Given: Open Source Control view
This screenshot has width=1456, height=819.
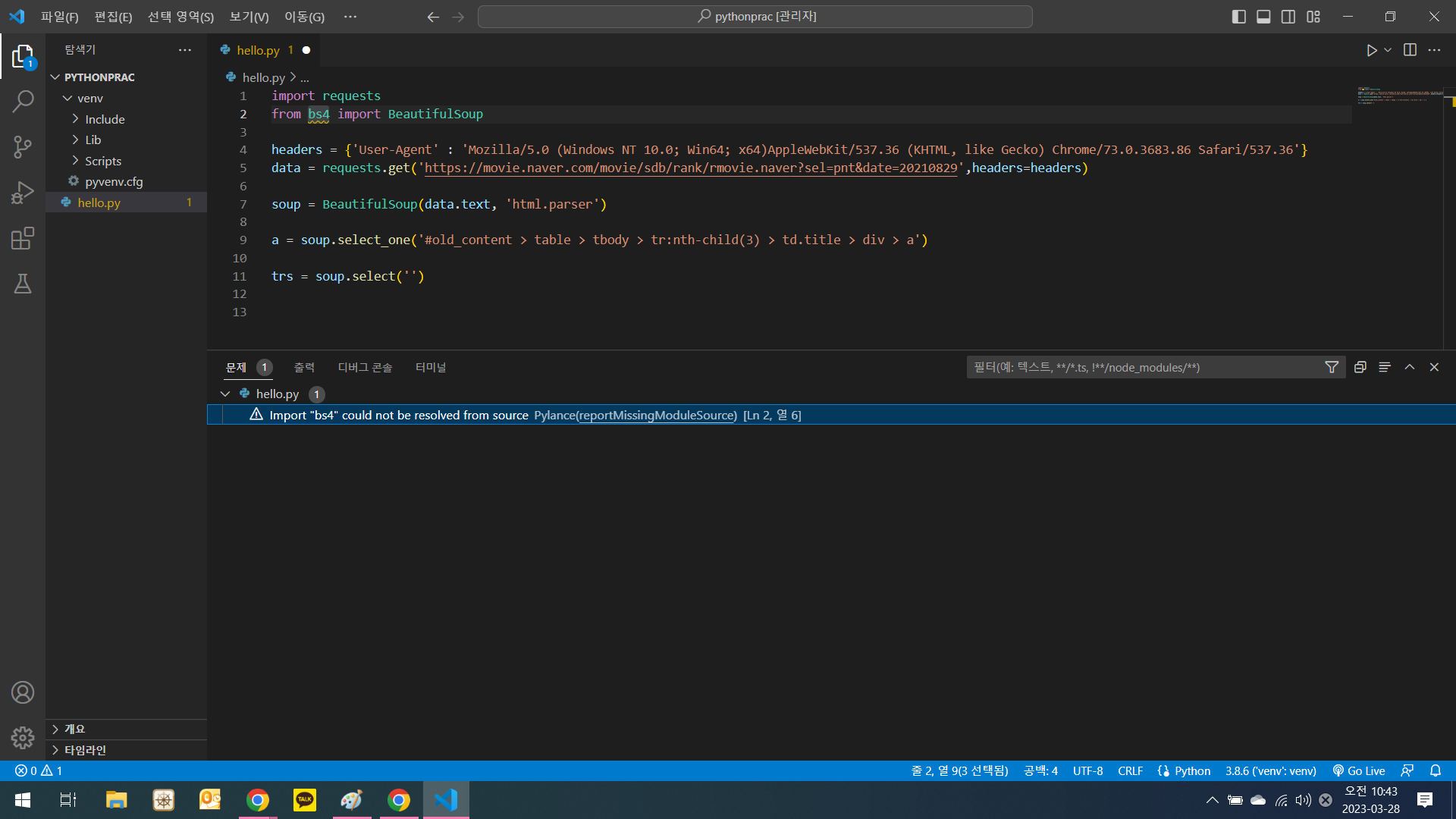Looking at the screenshot, I should [23, 147].
